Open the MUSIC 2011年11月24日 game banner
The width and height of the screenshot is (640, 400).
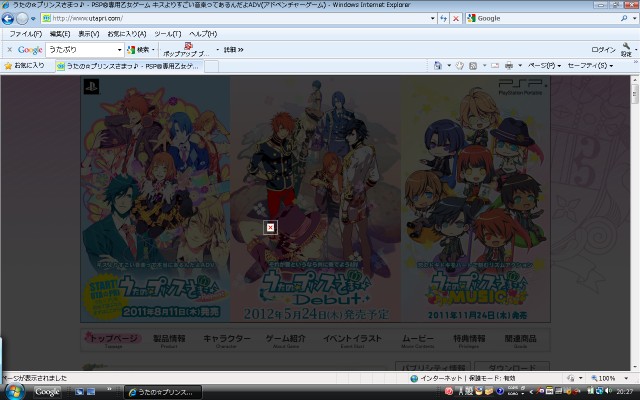476,199
